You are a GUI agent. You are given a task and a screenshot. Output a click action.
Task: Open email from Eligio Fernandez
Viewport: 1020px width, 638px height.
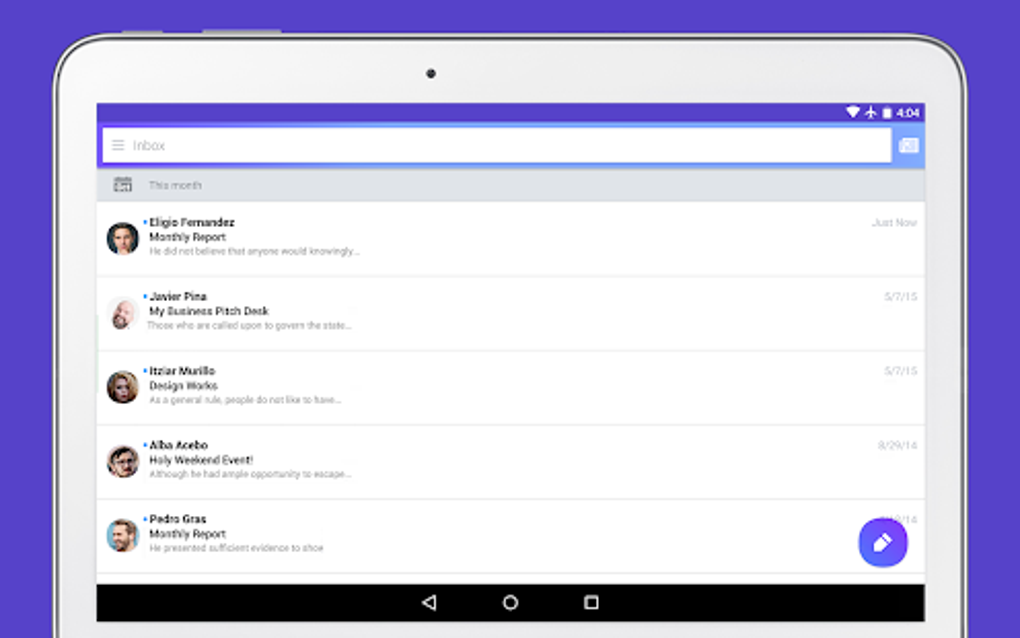pyautogui.click(x=511, y=239)
